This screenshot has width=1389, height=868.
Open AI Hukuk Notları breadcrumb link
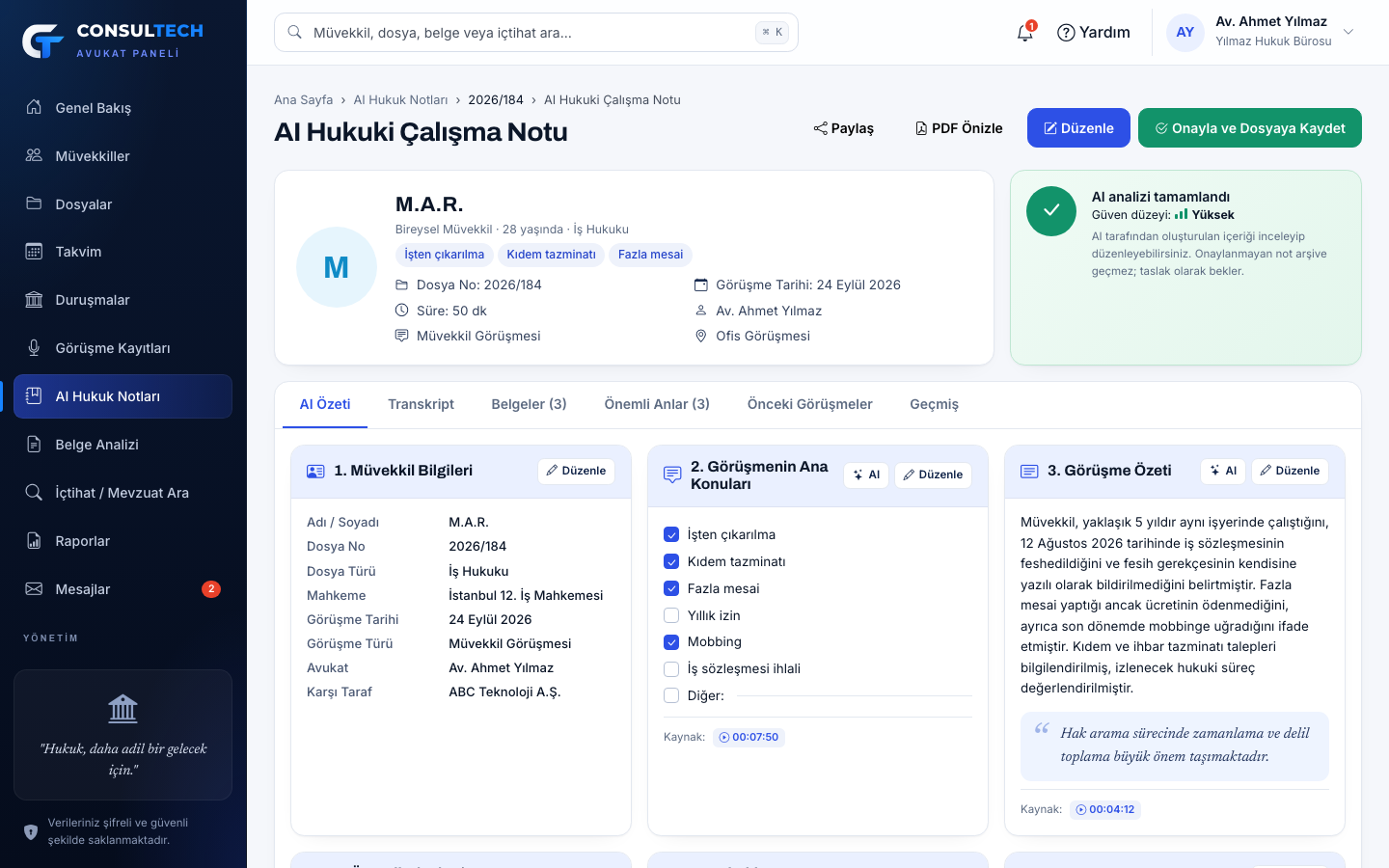tap(400, 100)
